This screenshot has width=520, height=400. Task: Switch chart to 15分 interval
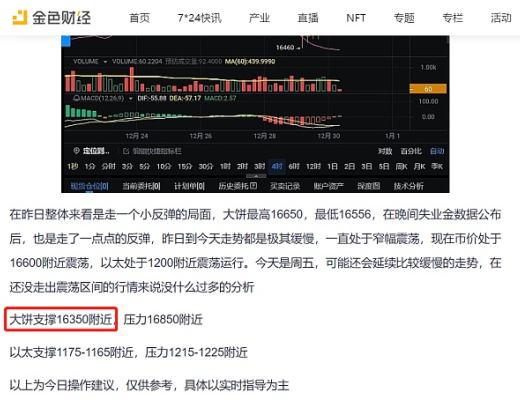[185, 166]
